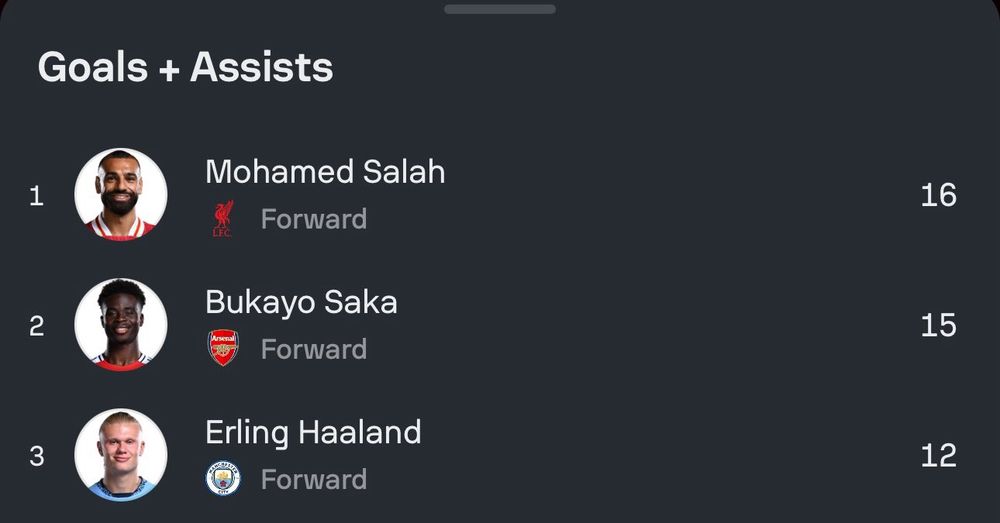This screenshot has width=1000, height=523.
Task: Select the Erling Haaland name link
Action: coord(313,432)
